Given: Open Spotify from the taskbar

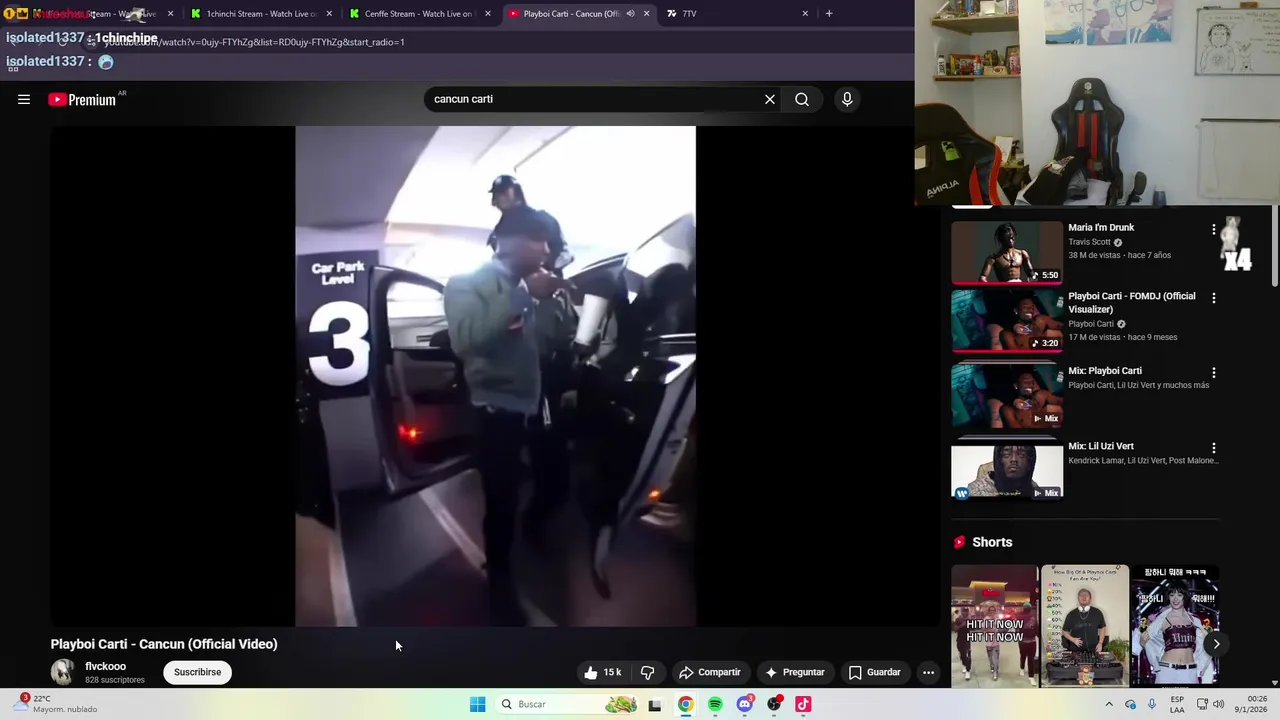Looking at the screenshot, I should (715, 704).
